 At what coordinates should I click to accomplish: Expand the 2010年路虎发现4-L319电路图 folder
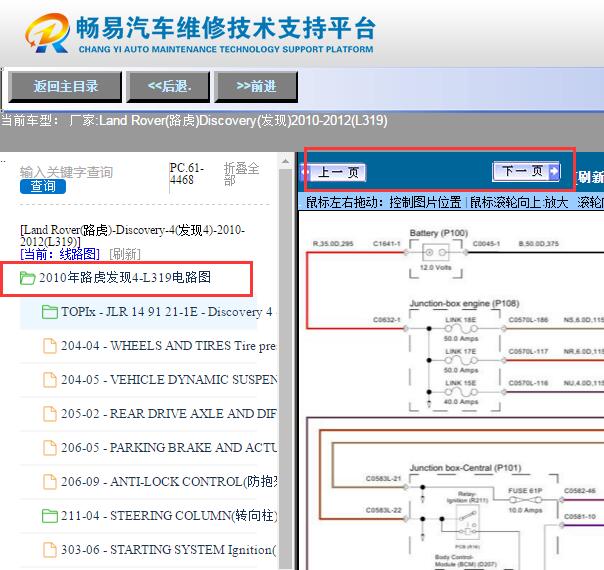coord(125,278)
